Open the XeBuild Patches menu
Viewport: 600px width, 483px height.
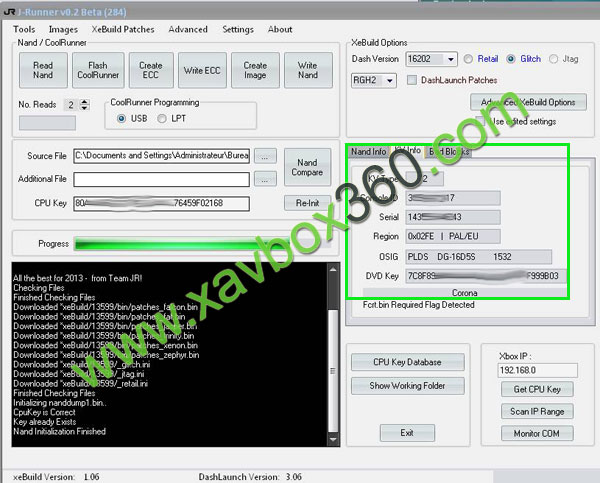click(x=123, y=29)
